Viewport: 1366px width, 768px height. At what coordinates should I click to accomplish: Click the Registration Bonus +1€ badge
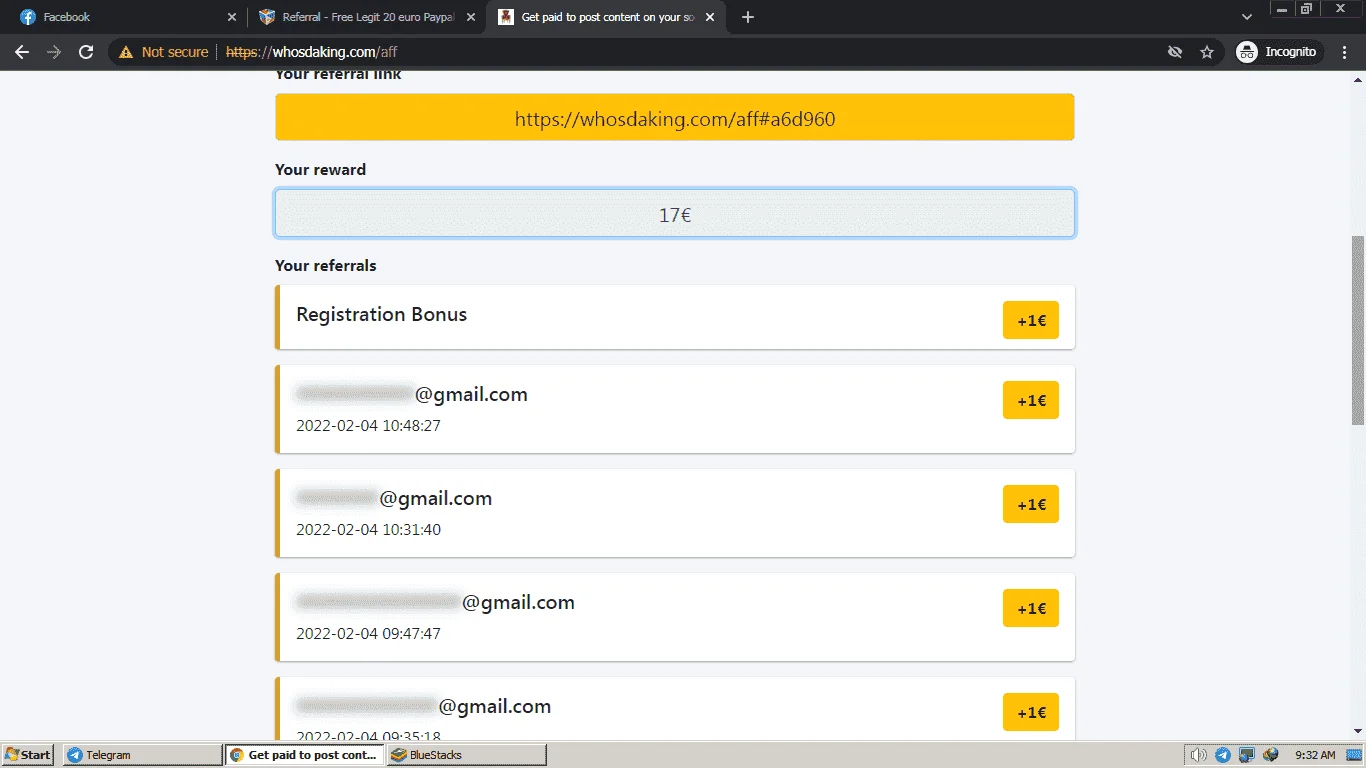pos(1031,321)
